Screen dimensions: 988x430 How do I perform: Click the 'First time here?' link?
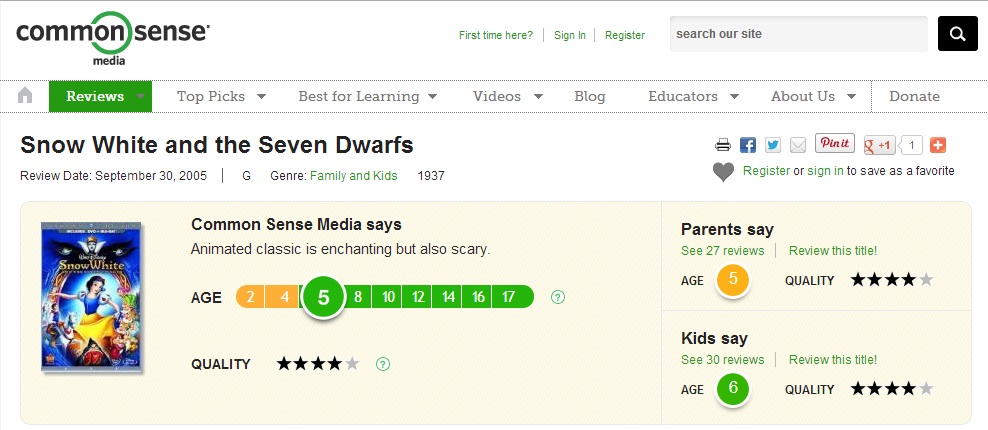point(496,35)
